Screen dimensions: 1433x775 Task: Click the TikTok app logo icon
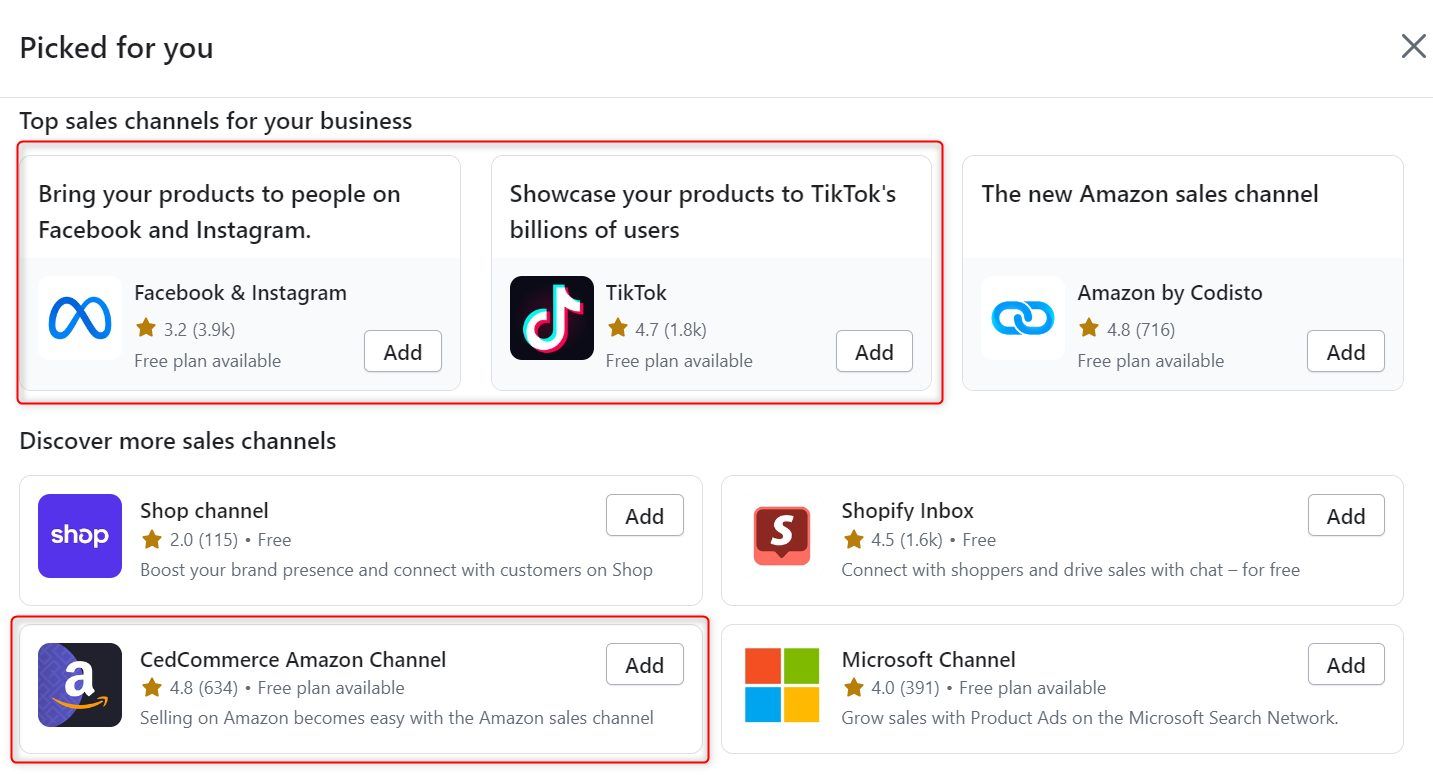(552, 318)
